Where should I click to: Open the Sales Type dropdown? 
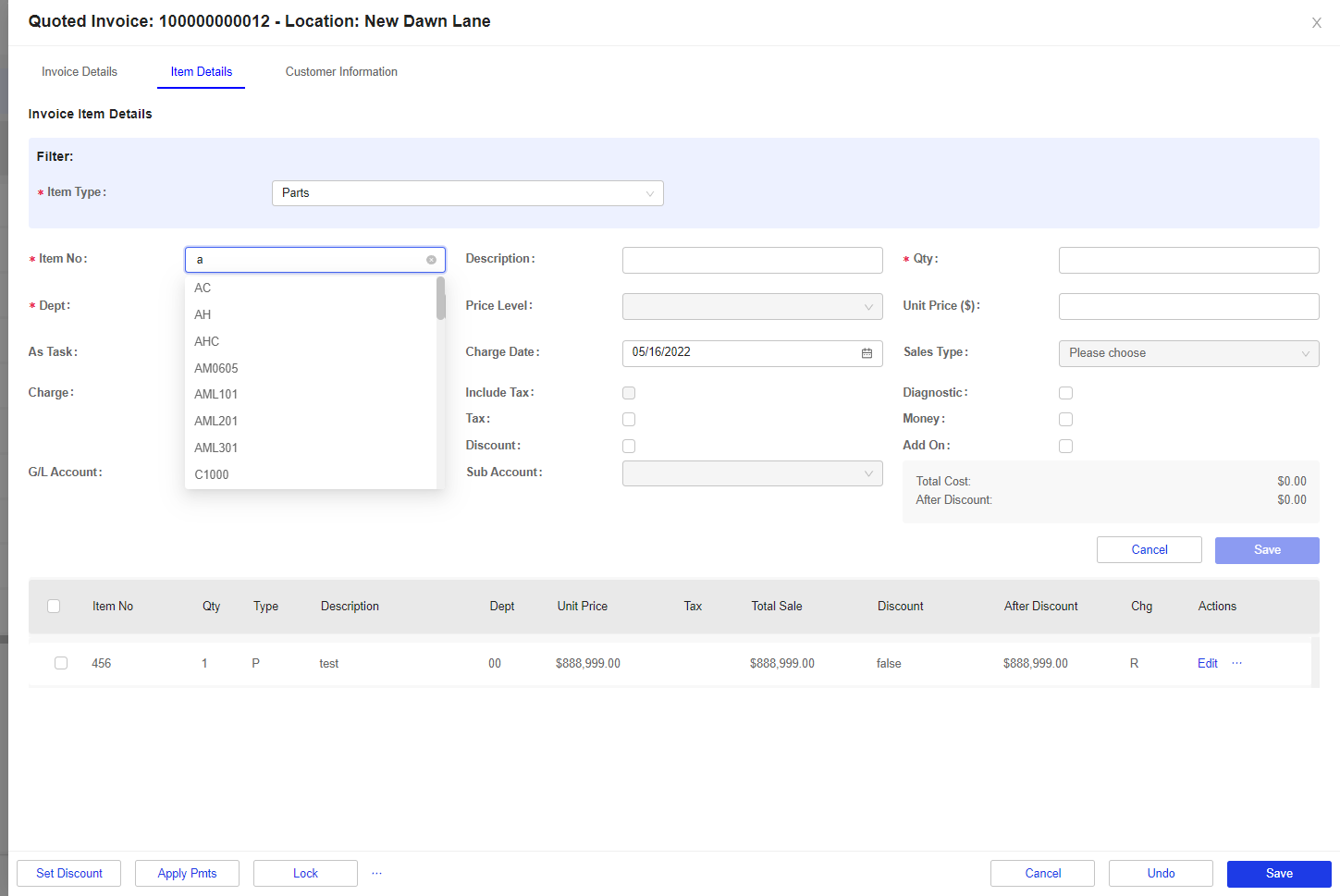pyautogui.click(x=1188, y=353)
